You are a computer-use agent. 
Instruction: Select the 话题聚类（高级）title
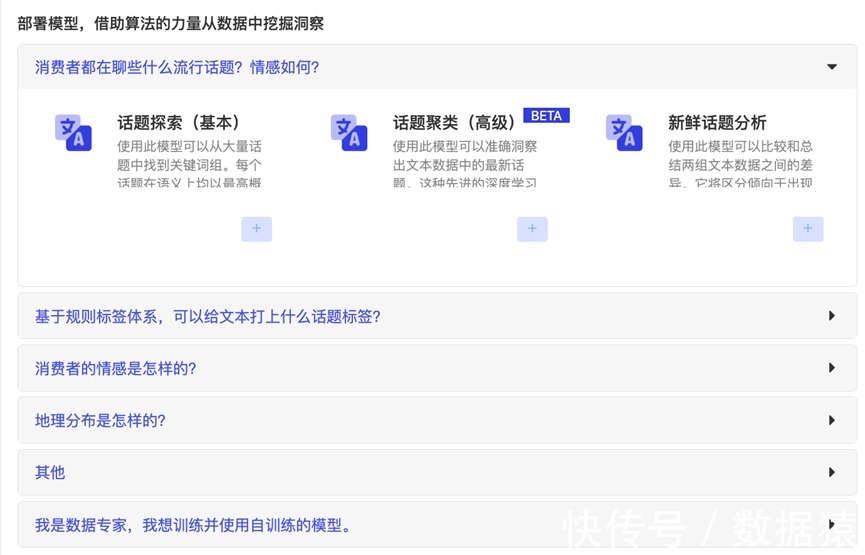point(455,123)
